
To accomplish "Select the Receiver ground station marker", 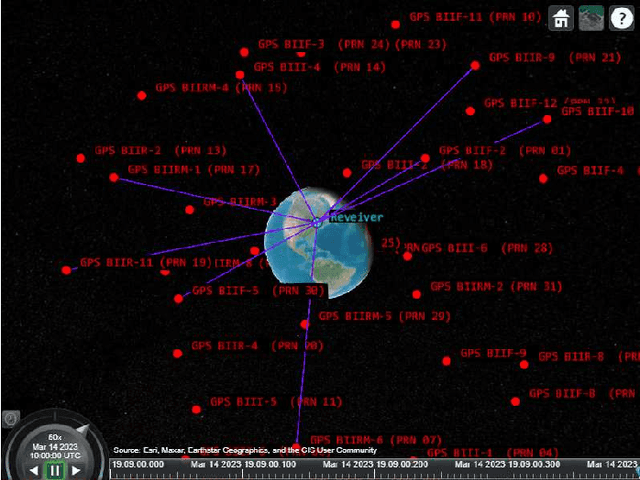I will click(x=315, y=222).
